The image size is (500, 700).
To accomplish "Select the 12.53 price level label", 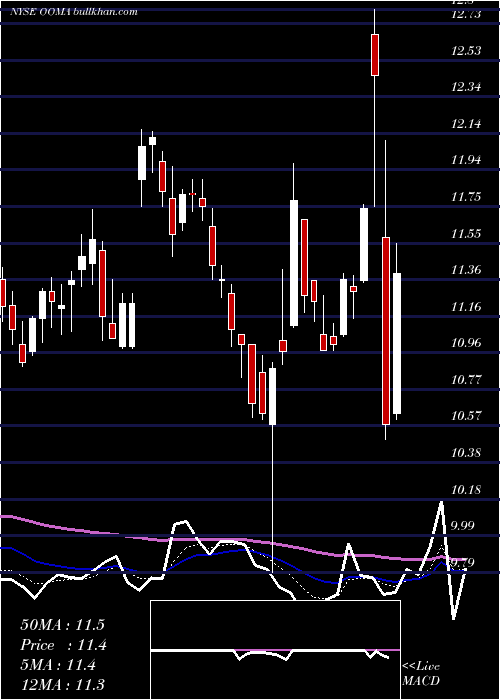I will [x=466, y=50].
